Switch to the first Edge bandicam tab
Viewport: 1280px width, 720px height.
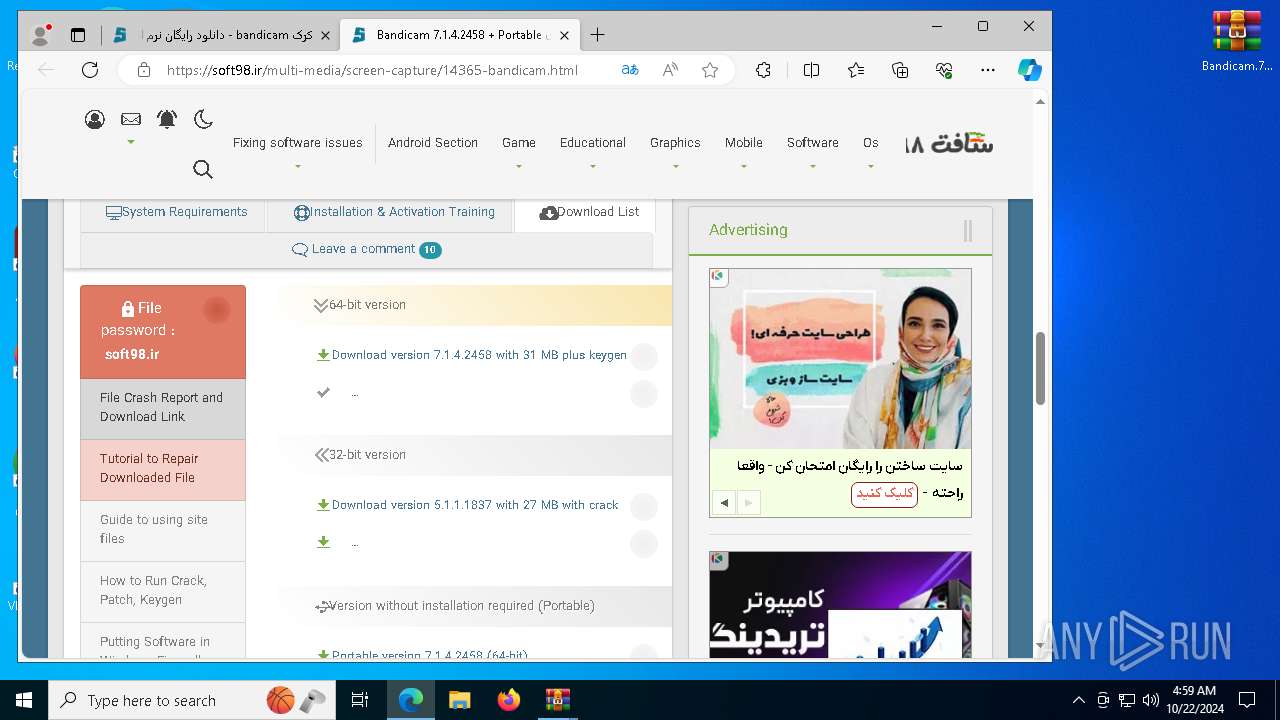[220, 35]
